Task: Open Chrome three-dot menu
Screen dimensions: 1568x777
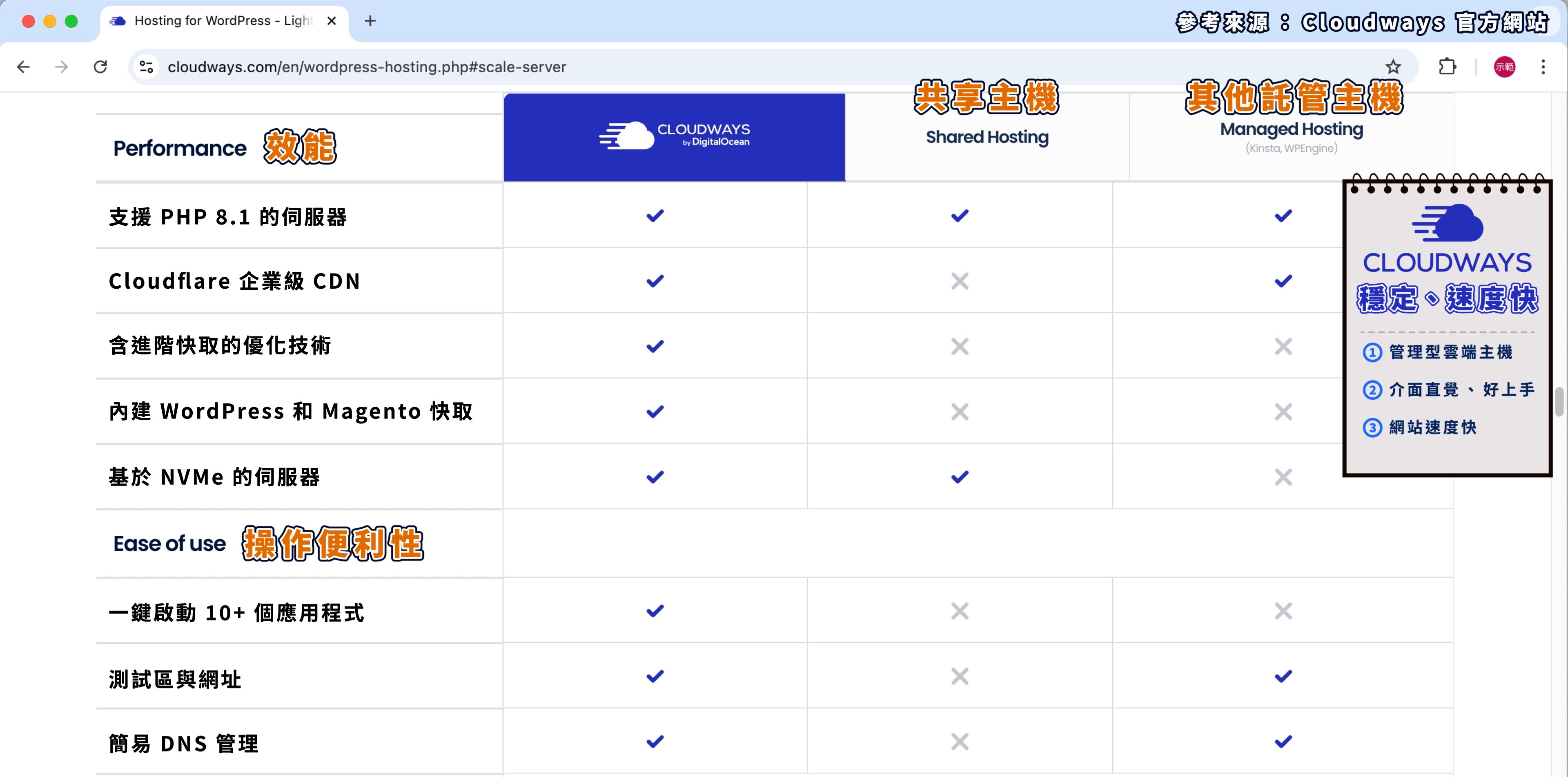Action: pos(1543,67)
